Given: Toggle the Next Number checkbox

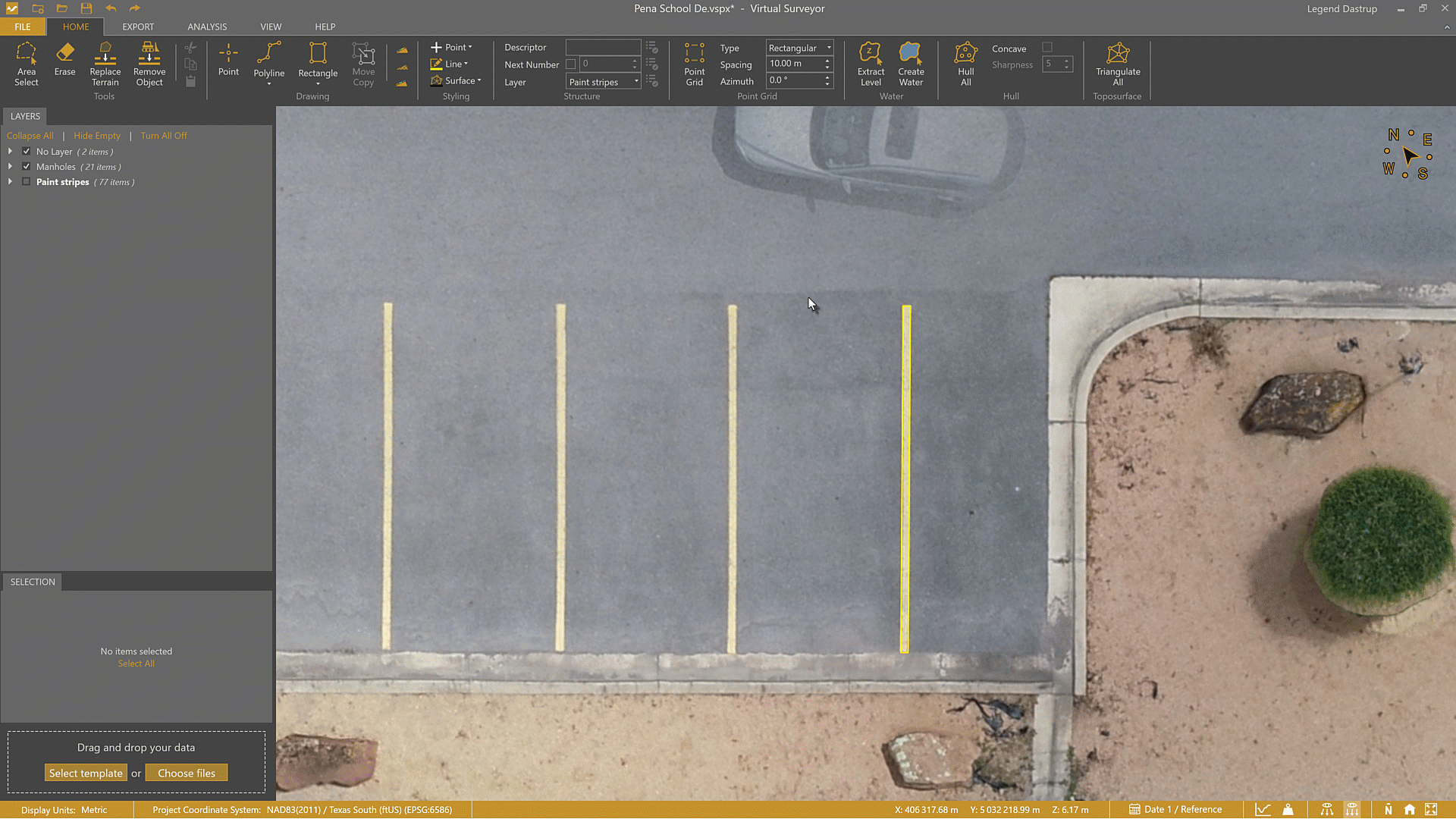Looking at the screenshot, I should coord(571,64).
